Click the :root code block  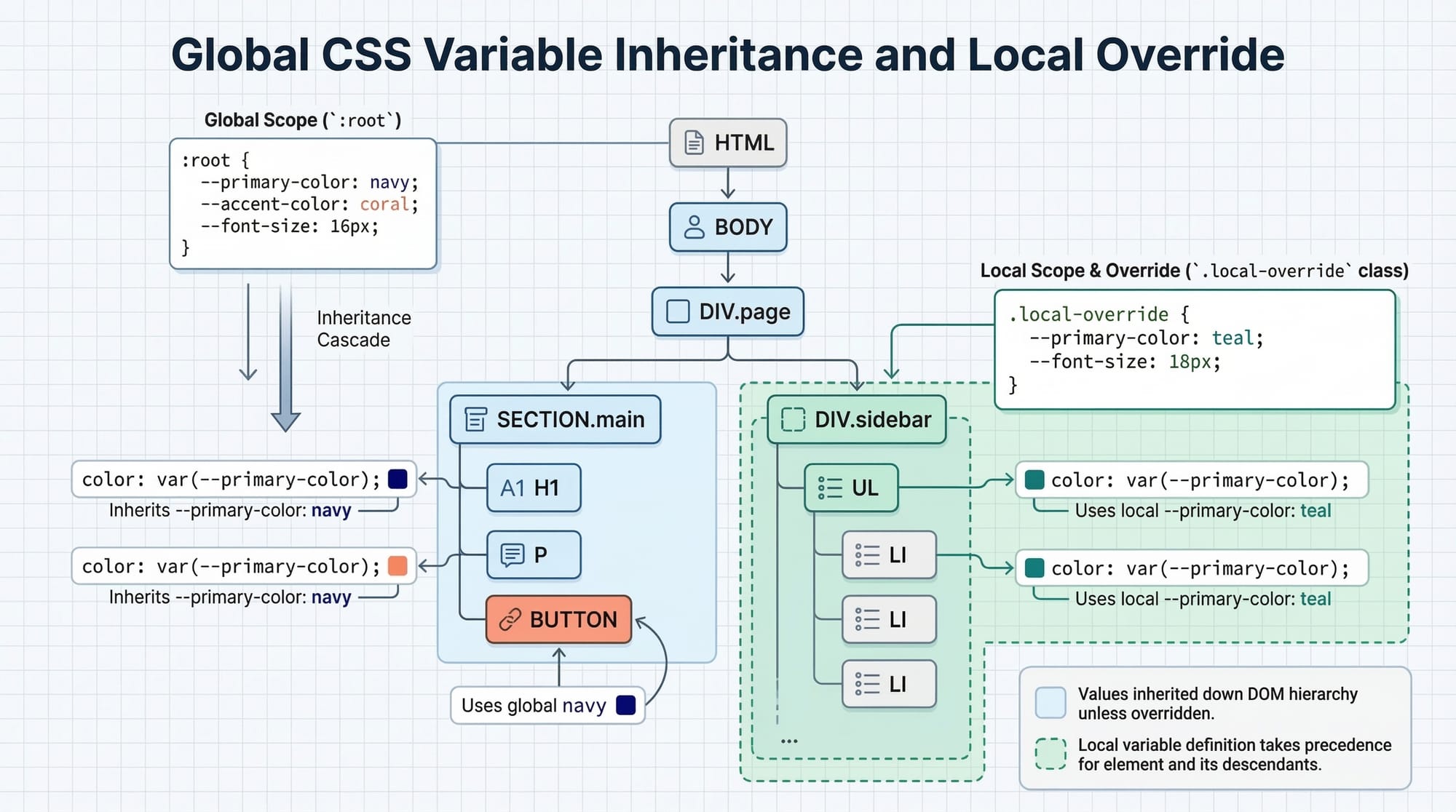(303, 204)
